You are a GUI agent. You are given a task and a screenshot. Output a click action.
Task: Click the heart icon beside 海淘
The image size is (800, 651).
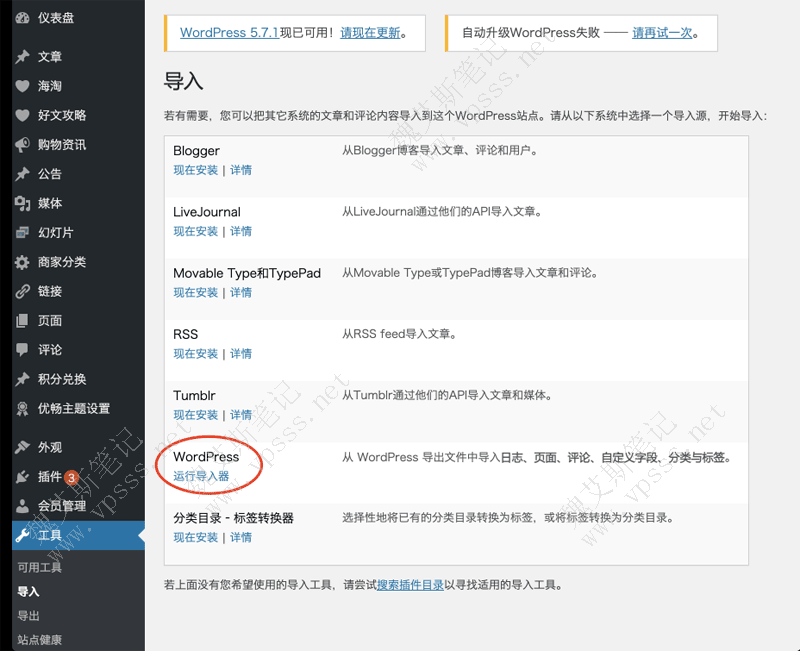coord(22,86)
